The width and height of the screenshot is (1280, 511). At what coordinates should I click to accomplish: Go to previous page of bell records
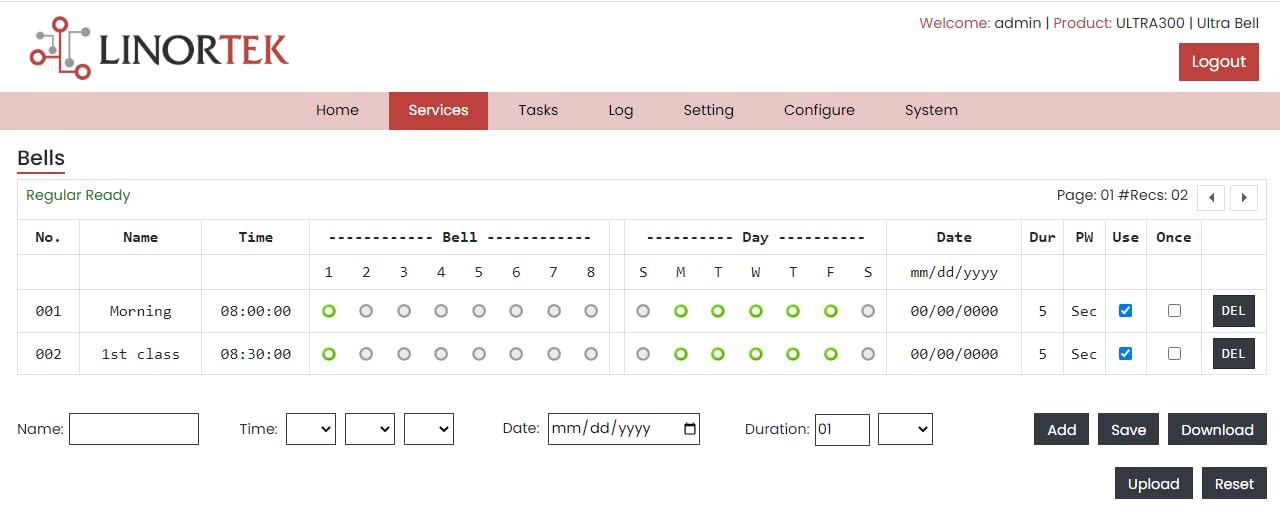tap(1211, 197)
